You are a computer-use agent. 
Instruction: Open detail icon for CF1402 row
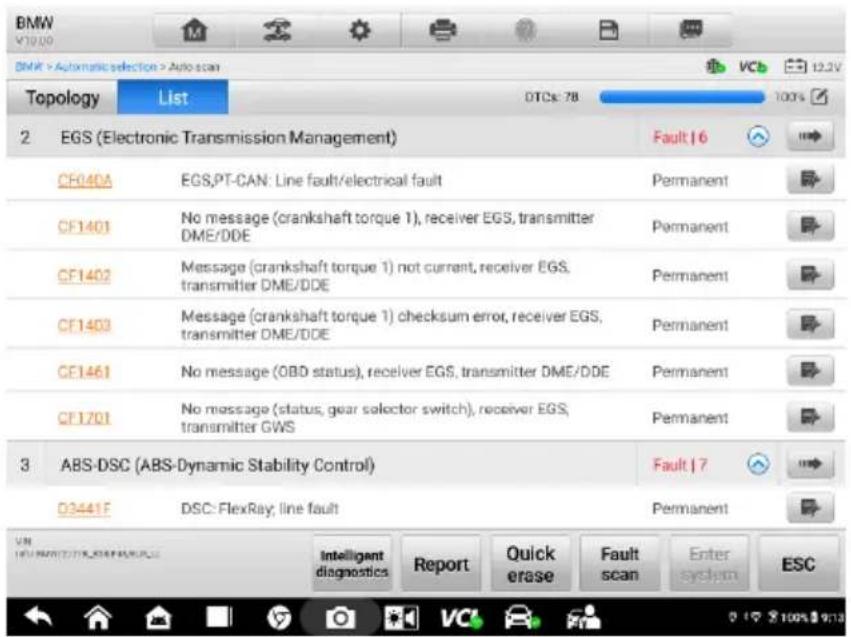[x=810, y=276]
